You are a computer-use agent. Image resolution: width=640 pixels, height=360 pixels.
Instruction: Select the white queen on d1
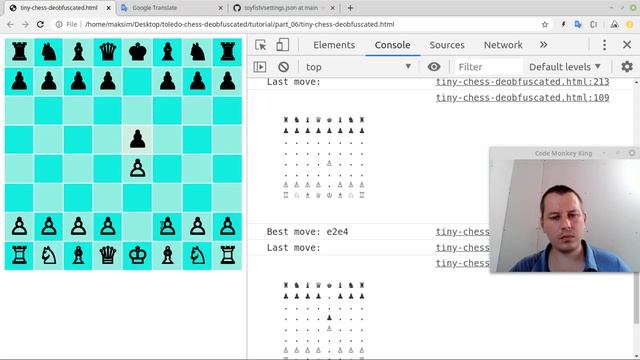click(x=108, y=256)
